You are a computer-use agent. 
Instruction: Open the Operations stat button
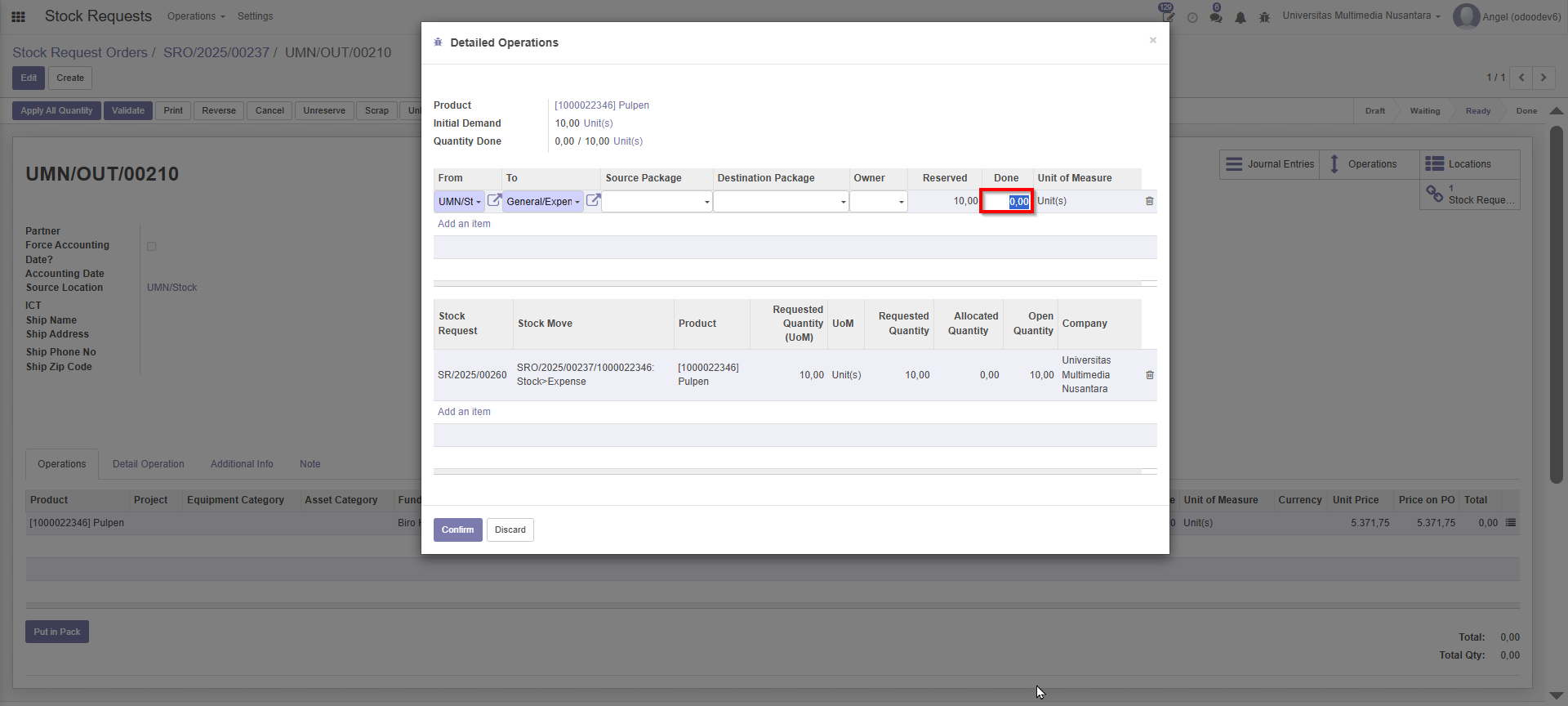point(1370,164)
